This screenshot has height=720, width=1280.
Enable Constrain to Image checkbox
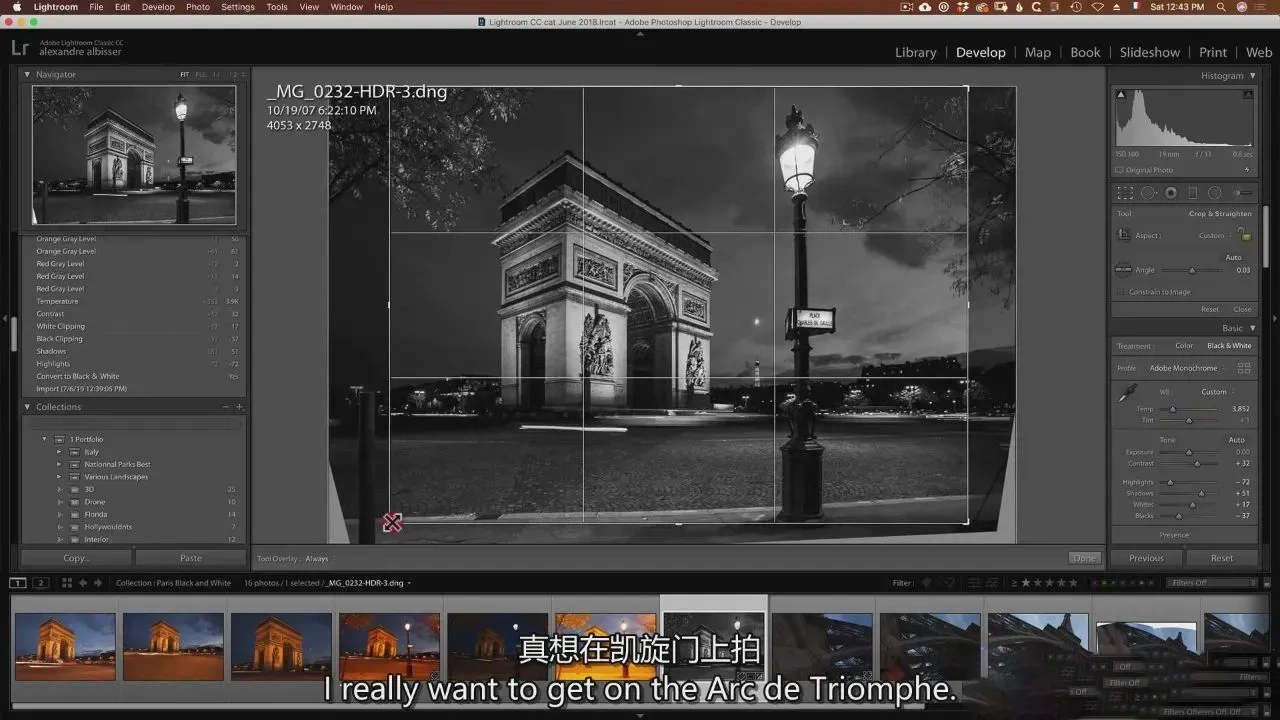pyautogui.click(x=1120, y=292)
